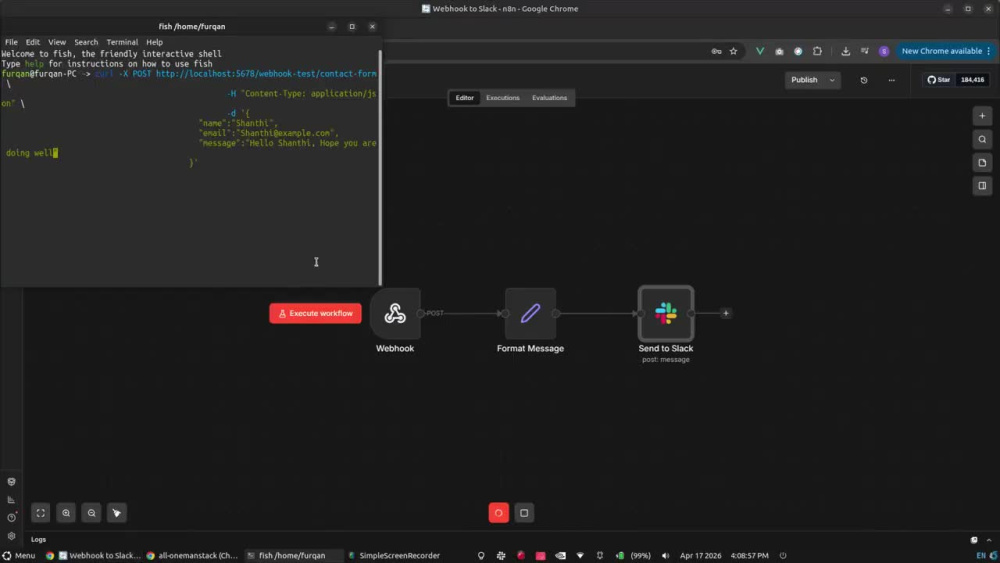Click the square stop button on canvas

pyautogui.click(x=524, y=513)
